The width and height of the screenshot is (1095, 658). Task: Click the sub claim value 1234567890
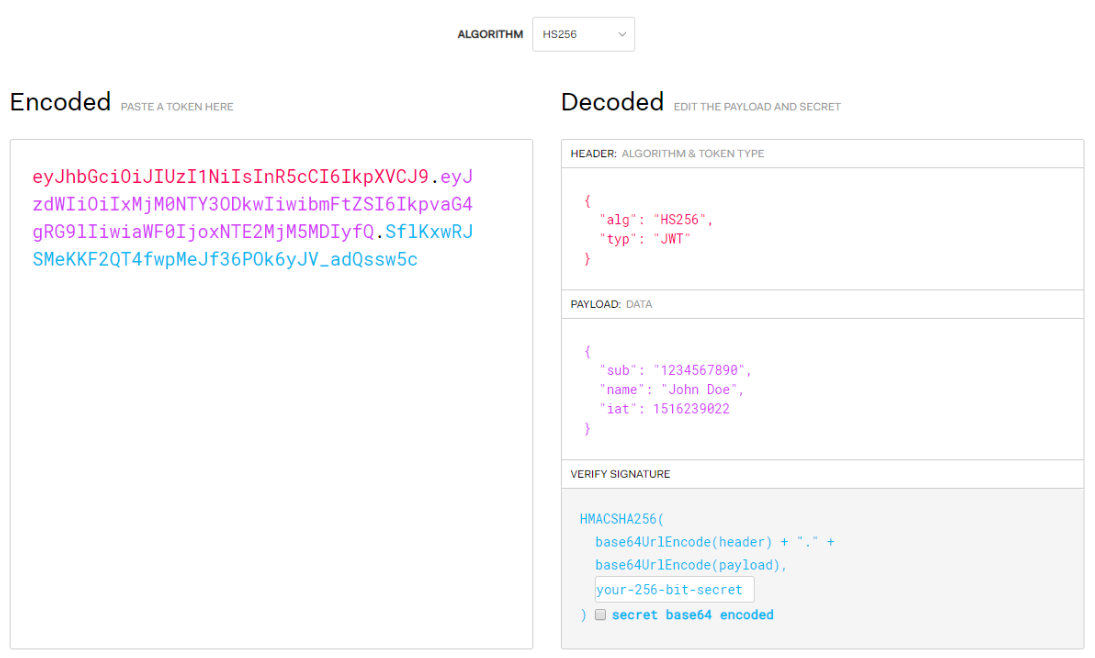[703, 370]
